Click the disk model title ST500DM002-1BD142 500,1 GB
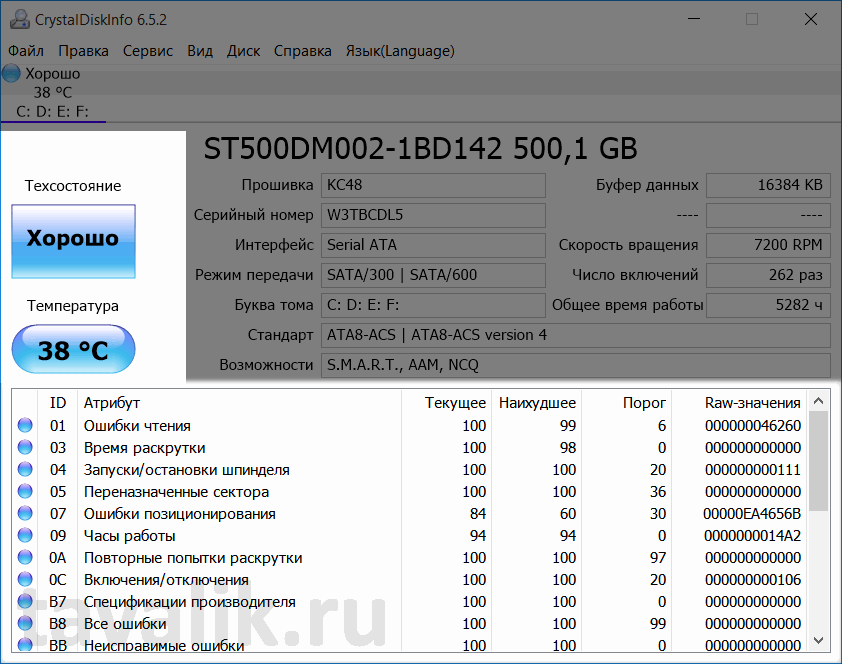Viewport: 842px width, 664px height. [x=420, y=149]
